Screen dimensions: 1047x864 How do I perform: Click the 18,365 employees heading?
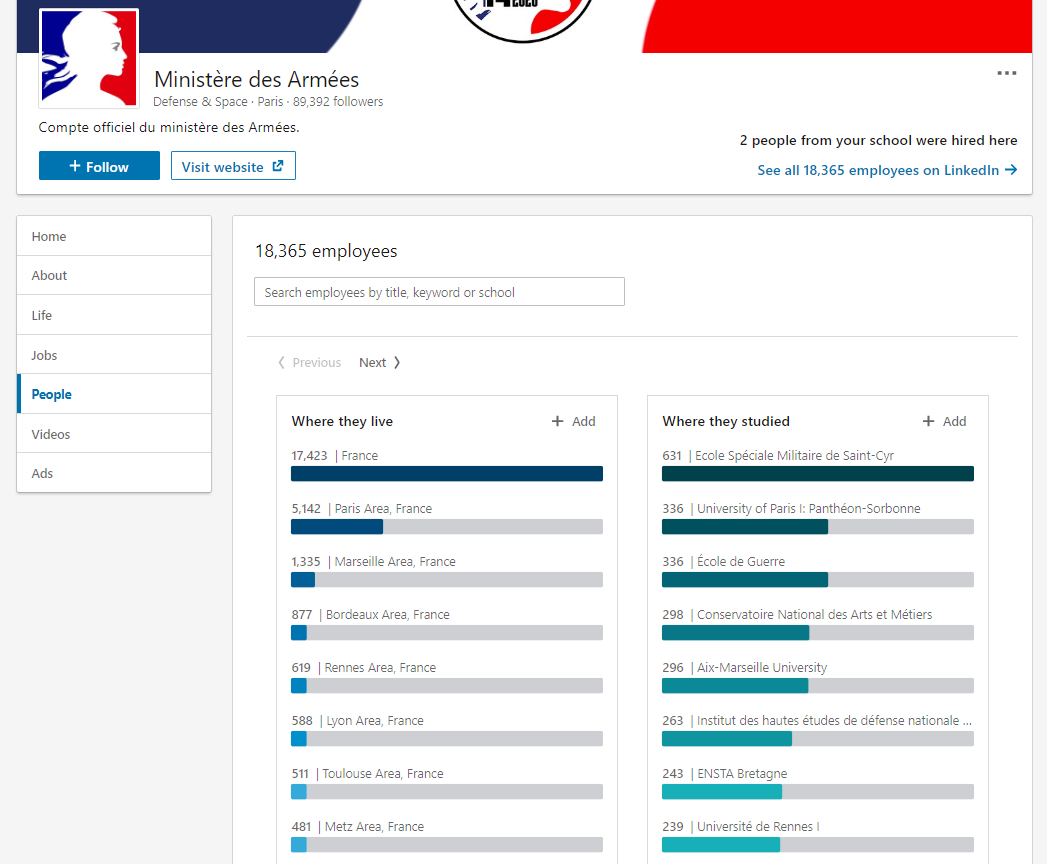click(326, 251)
